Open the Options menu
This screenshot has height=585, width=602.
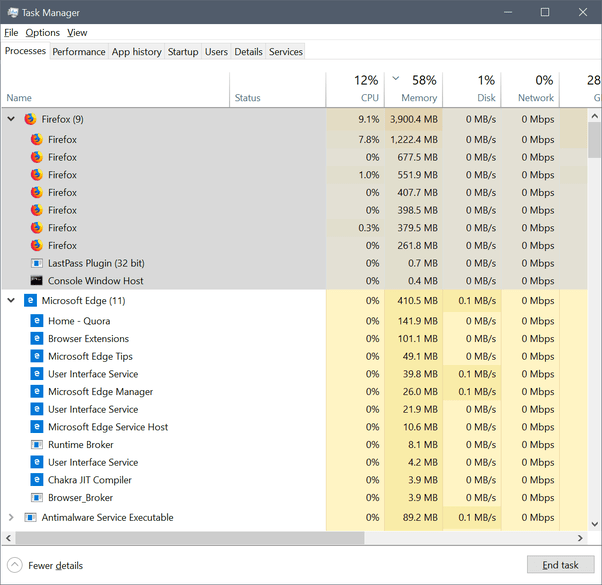point(43,33)
